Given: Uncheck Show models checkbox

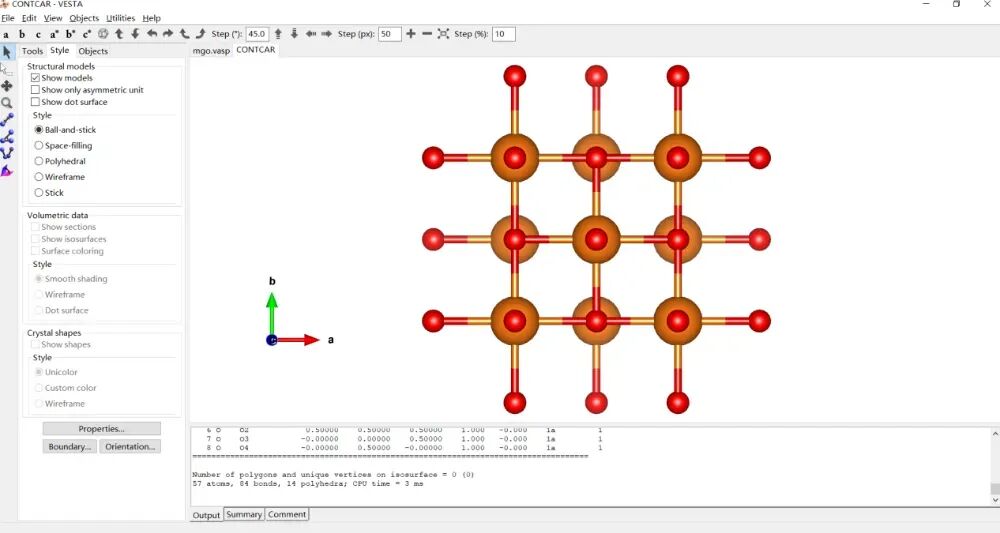Looking at the screenshot, I should click(x=35, y=78).
